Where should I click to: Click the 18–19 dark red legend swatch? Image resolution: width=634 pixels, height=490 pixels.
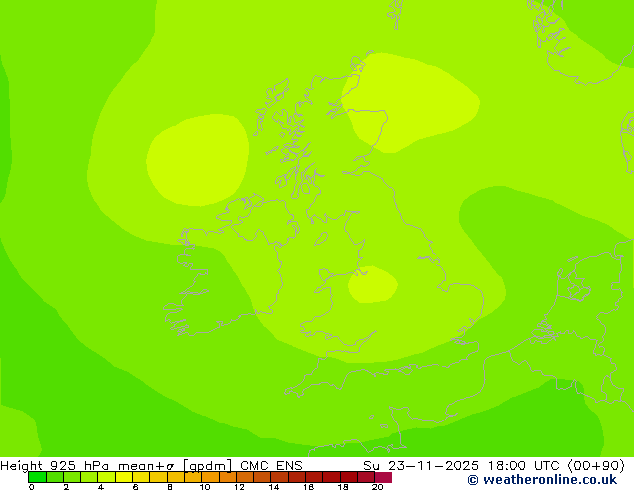coord(349,477)
